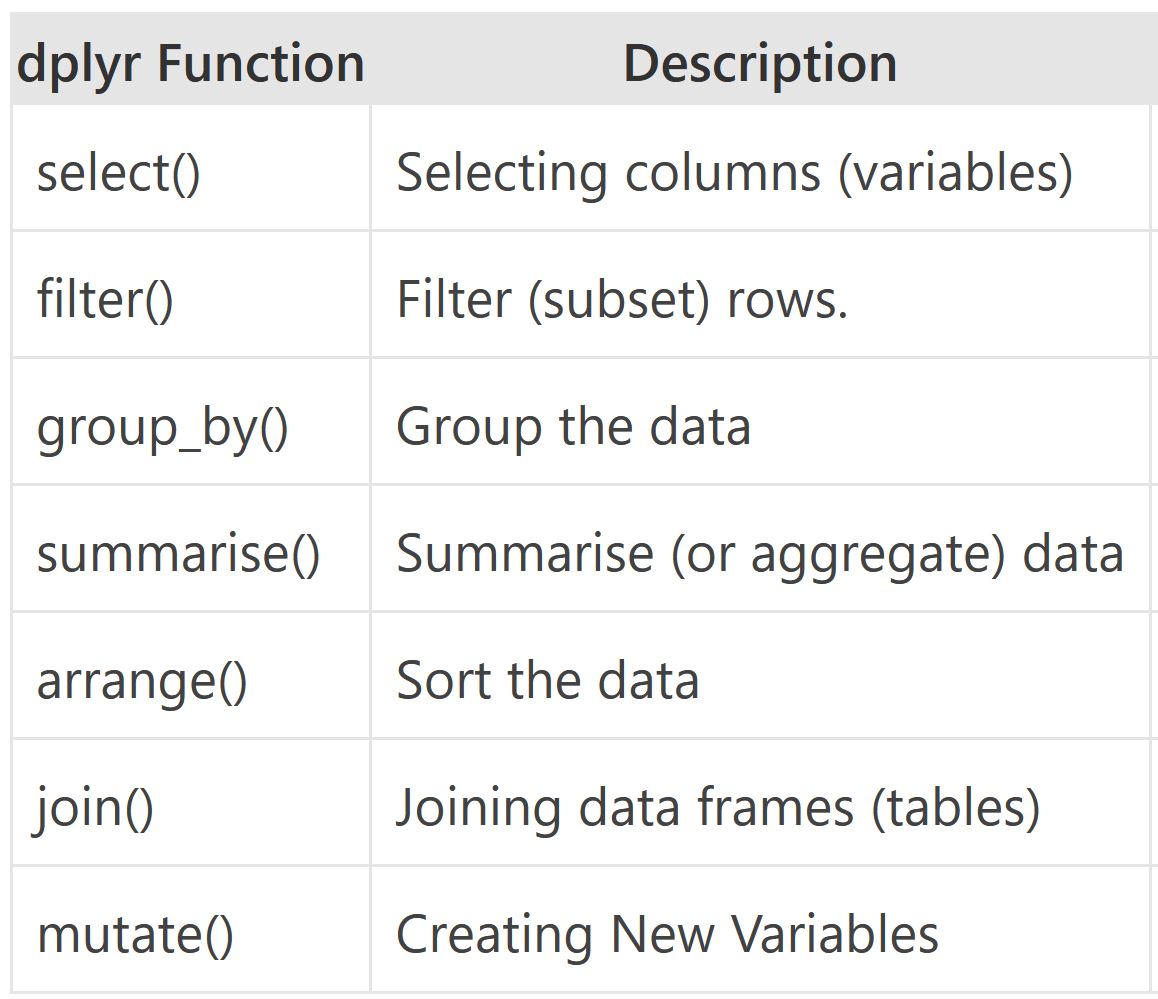
Task: Click 'Summarise (or aggregate) data' description
Action: coord(759,553)
